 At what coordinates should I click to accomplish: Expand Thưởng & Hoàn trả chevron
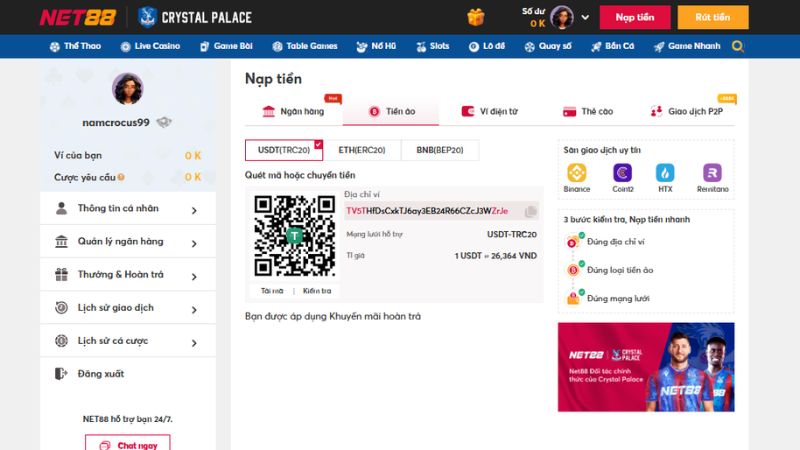[x=194, y=277]
